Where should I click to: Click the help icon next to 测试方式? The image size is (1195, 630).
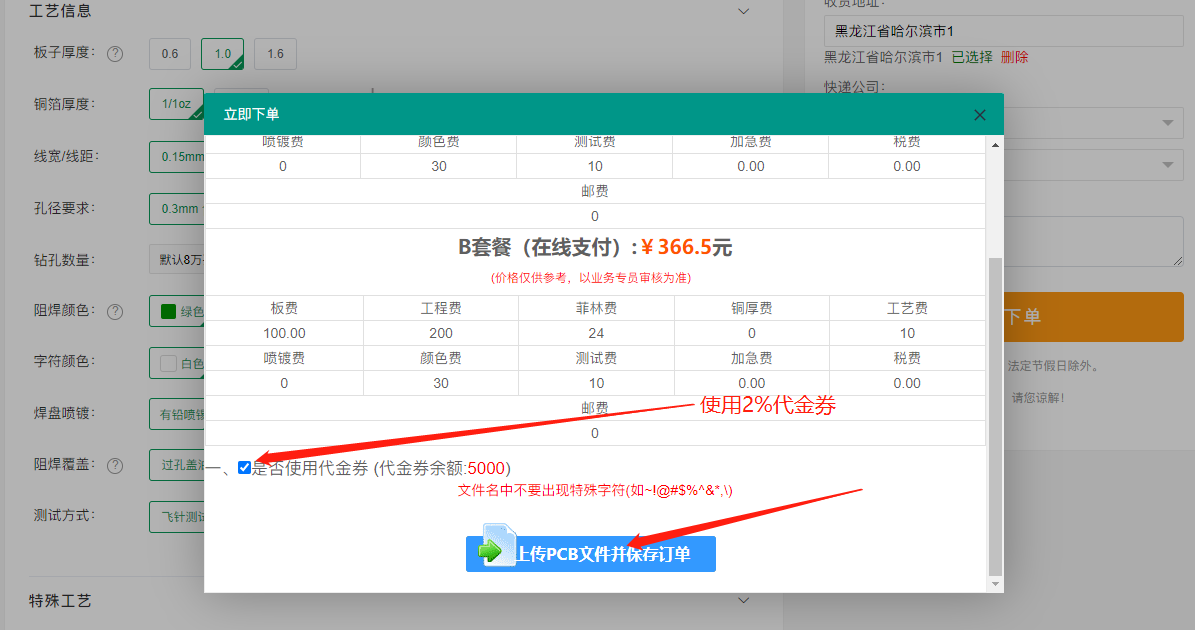(x=115, y=516)
